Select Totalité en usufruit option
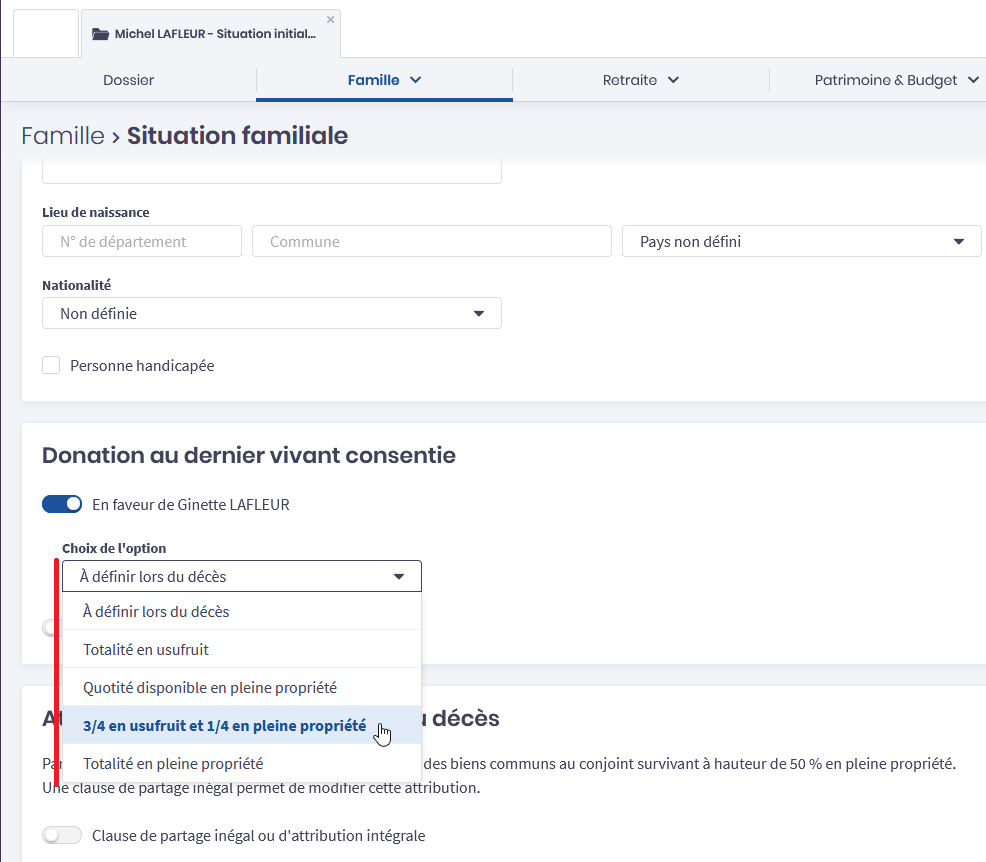986x862 pixels. coord(146,650)
